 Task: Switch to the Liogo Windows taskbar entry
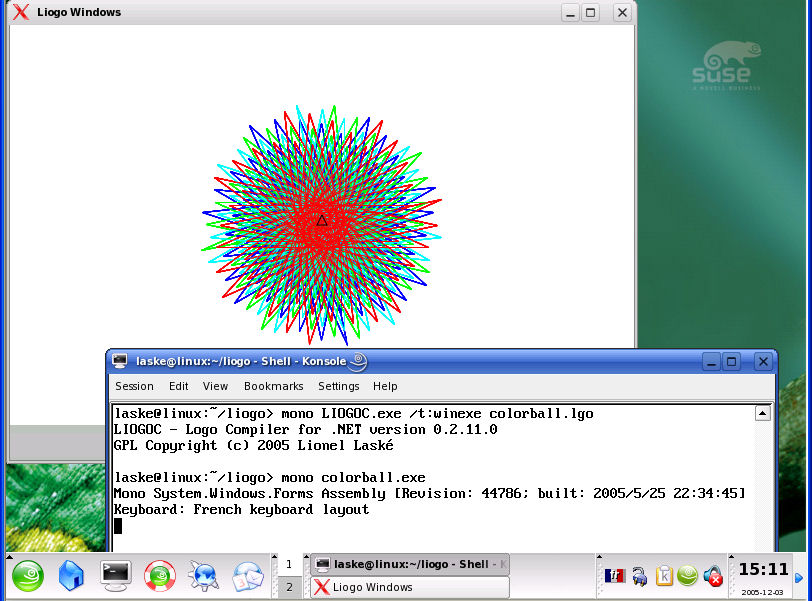point(409,587)
